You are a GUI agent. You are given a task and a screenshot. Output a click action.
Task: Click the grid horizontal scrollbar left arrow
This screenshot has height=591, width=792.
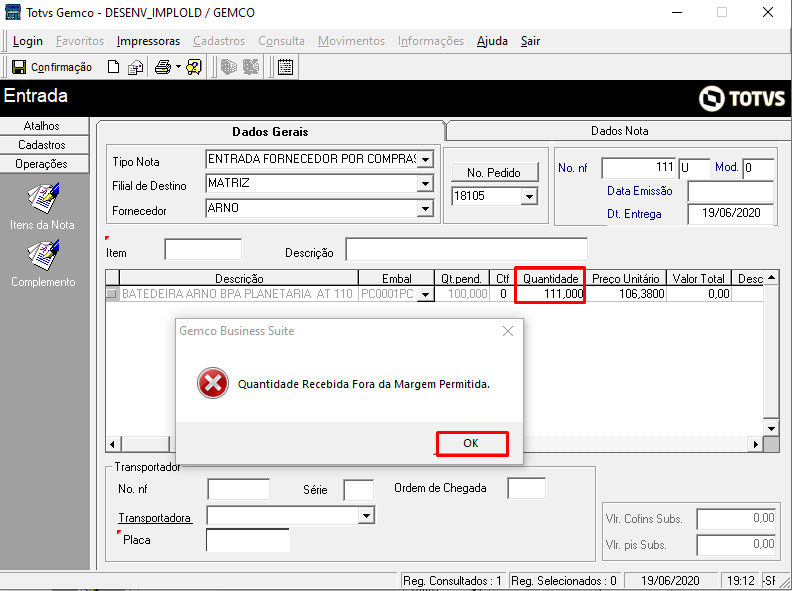[112, 444]
